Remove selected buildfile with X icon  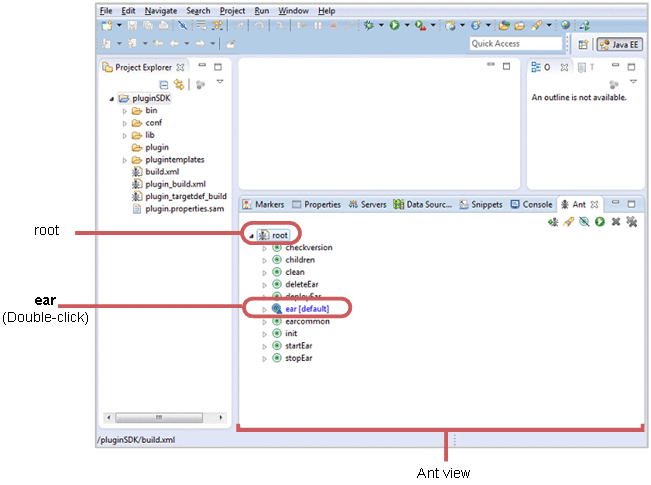[615, 221]
